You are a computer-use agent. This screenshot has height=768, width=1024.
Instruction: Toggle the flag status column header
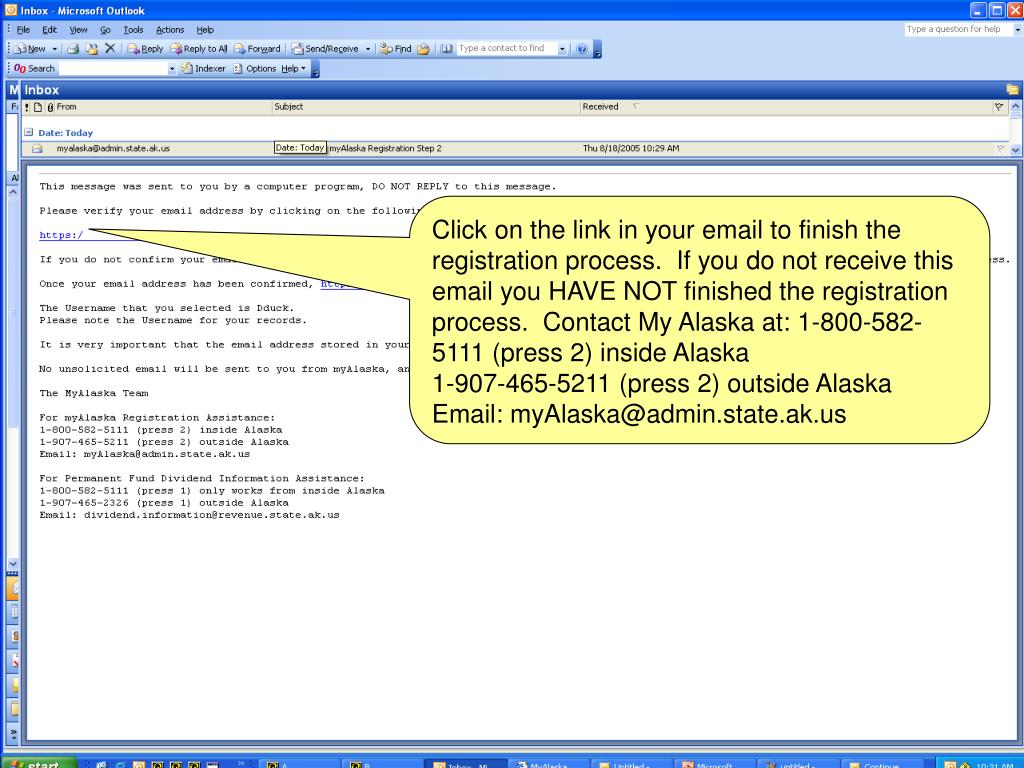pos(998,106)
